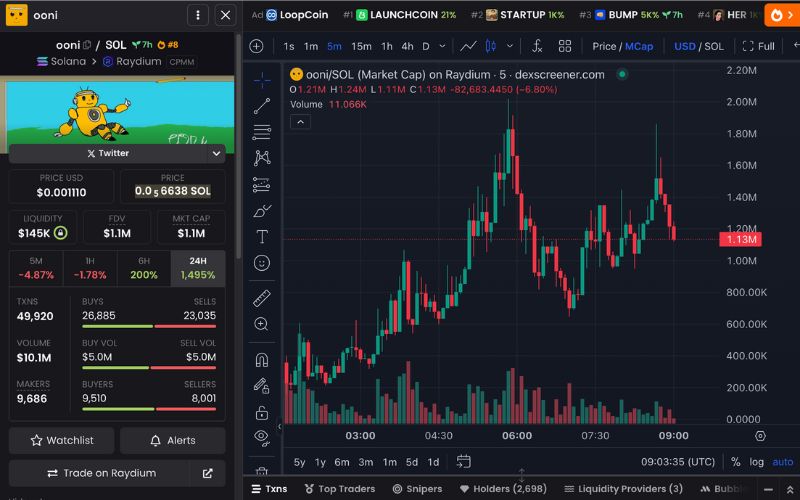
Task: Select the pattern drawing tool
Action: click(262, 158)
